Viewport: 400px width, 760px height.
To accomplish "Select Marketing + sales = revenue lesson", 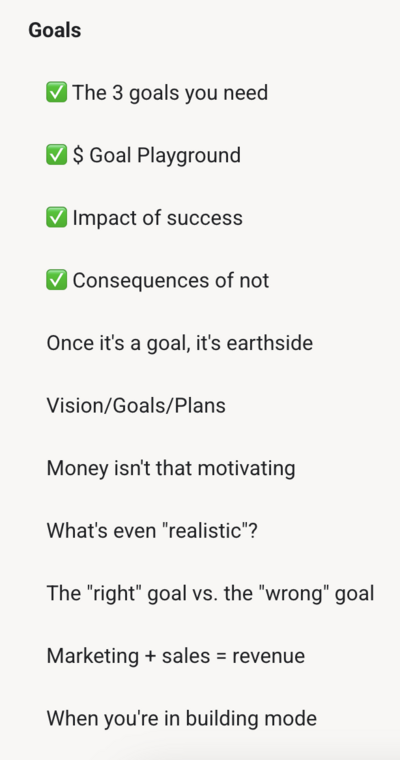I will tap(176, 656).
